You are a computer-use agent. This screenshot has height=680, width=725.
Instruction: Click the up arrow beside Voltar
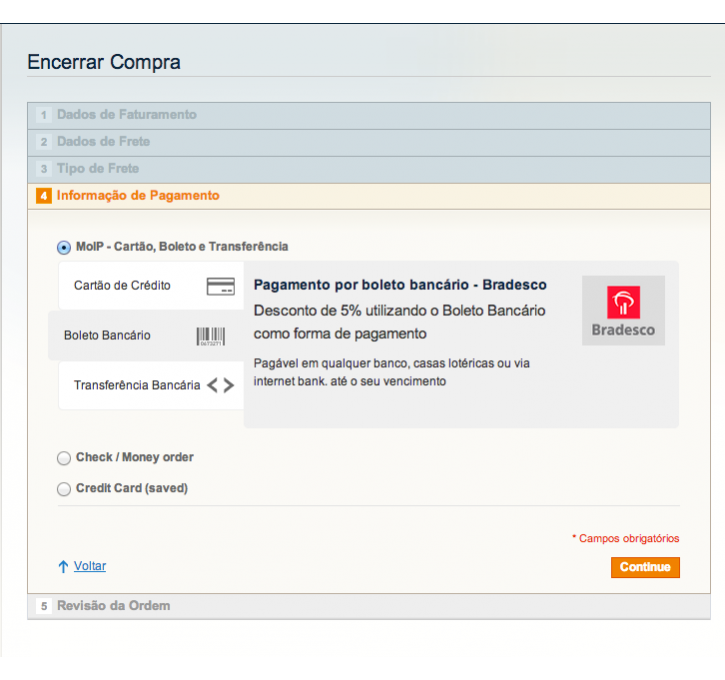63,566
